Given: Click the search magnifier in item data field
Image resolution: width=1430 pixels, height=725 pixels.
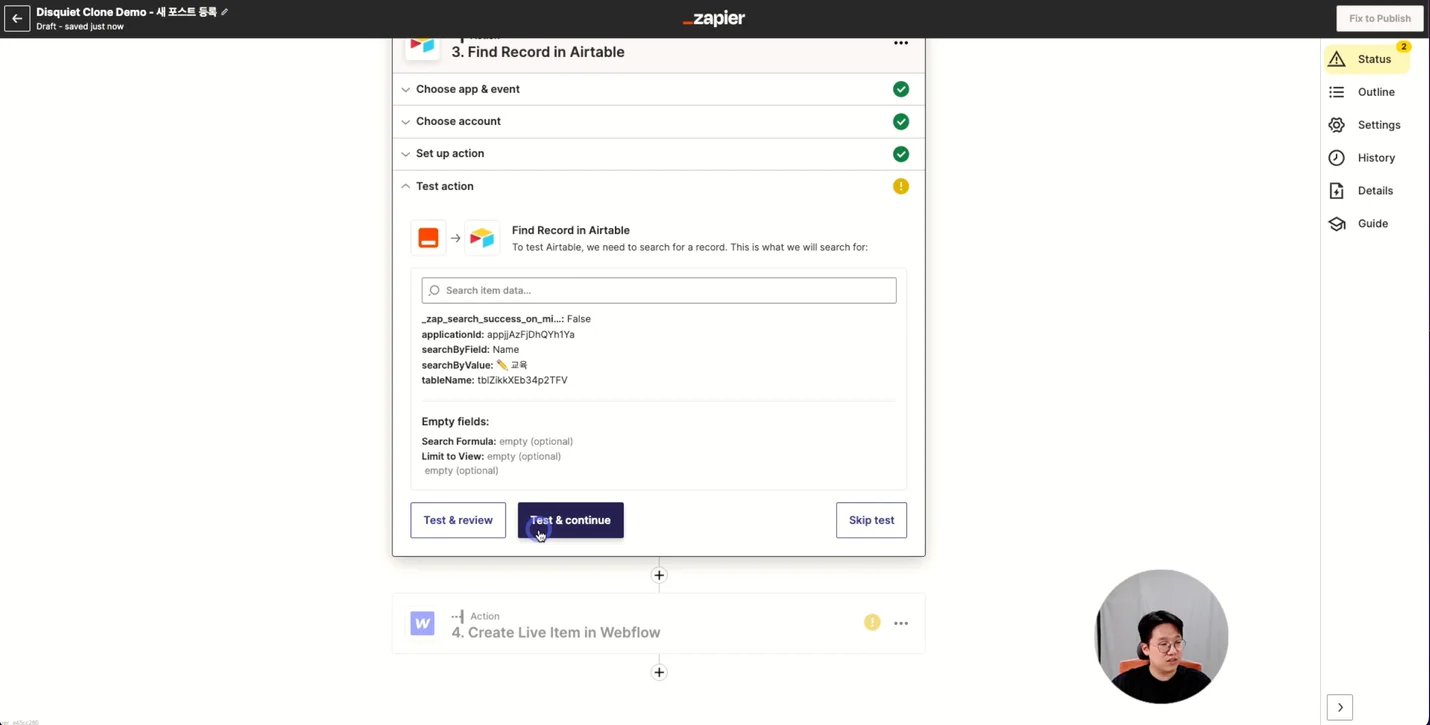Looking at the screenshot, I should [x=434, y=290].
